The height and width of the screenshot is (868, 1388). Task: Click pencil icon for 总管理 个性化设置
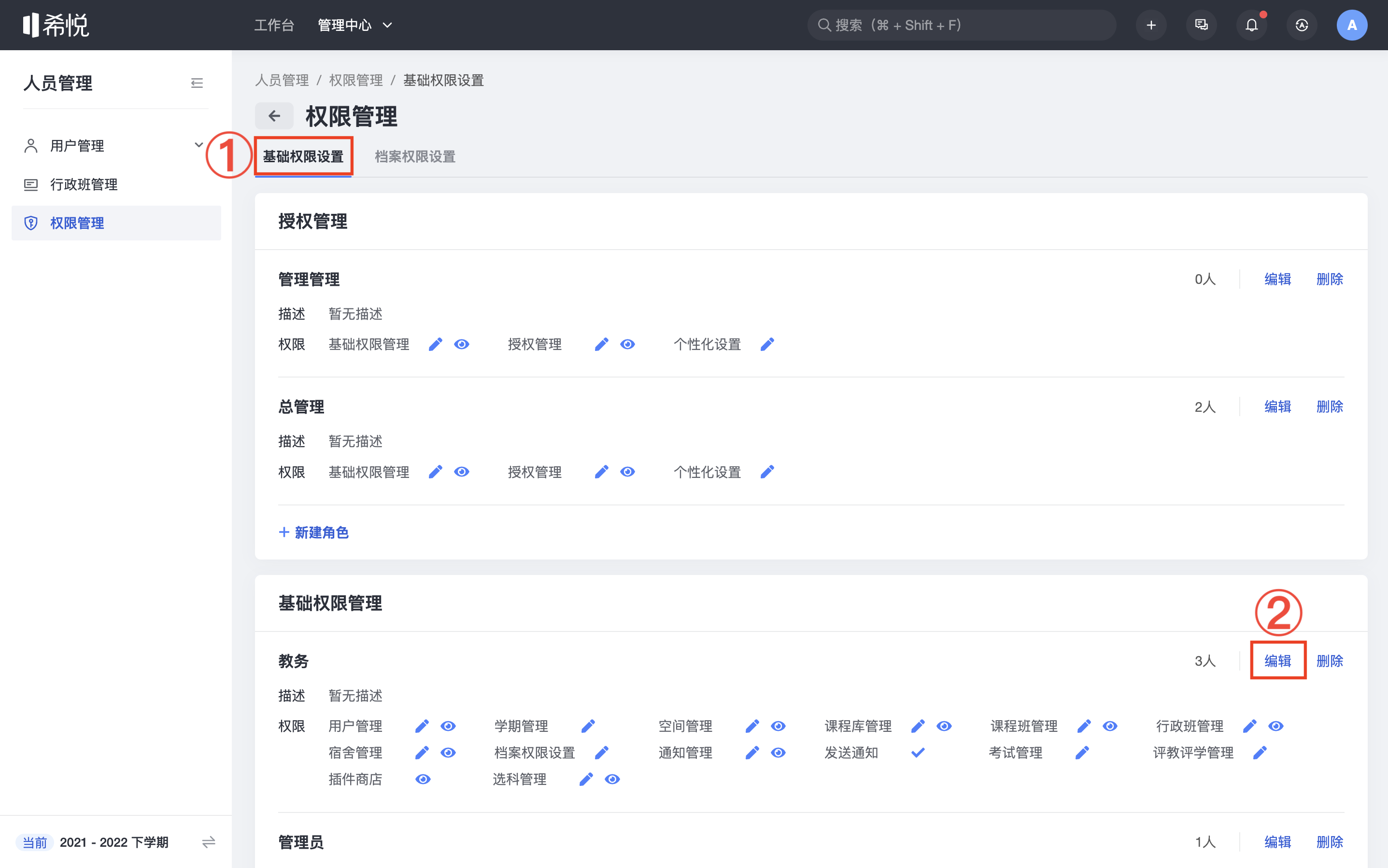(767, 471)
